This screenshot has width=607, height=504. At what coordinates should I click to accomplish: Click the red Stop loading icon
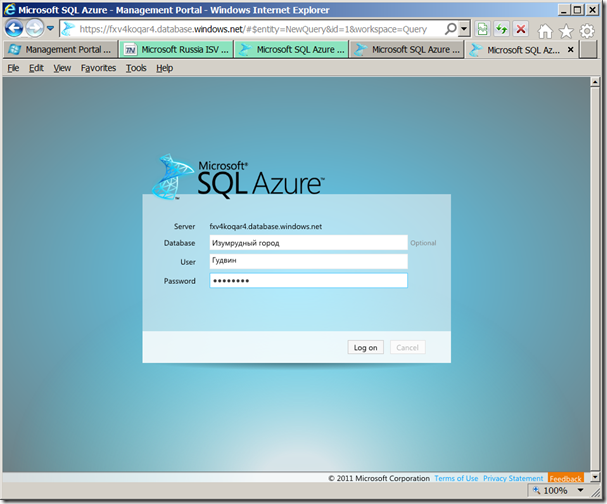click(521, 29)
